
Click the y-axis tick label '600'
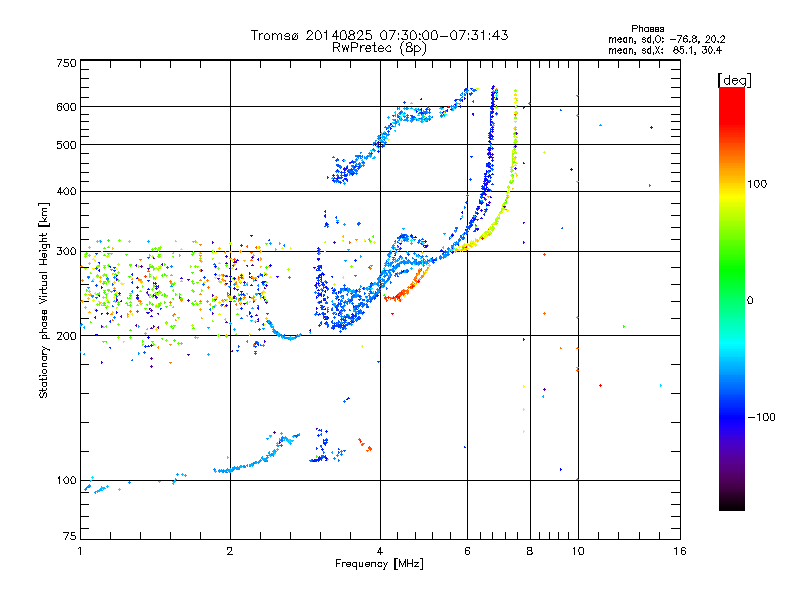pos(66,107)
